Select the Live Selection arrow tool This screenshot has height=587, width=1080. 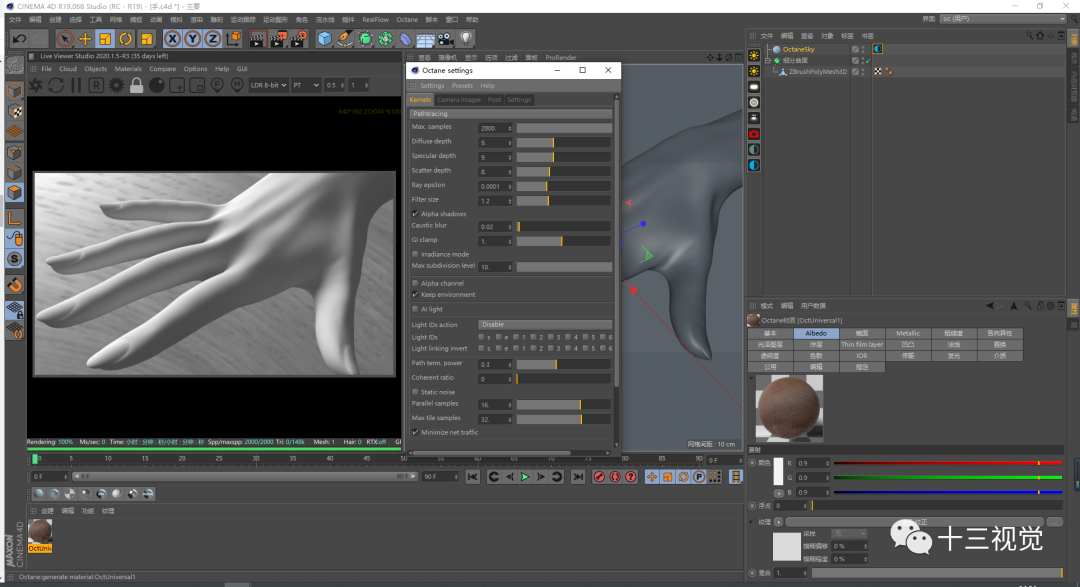pos(65,39)
